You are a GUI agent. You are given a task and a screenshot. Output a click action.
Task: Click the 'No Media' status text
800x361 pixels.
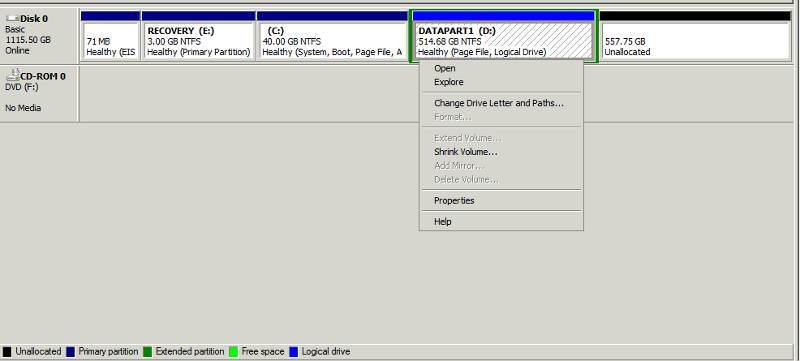click(23, 108)
